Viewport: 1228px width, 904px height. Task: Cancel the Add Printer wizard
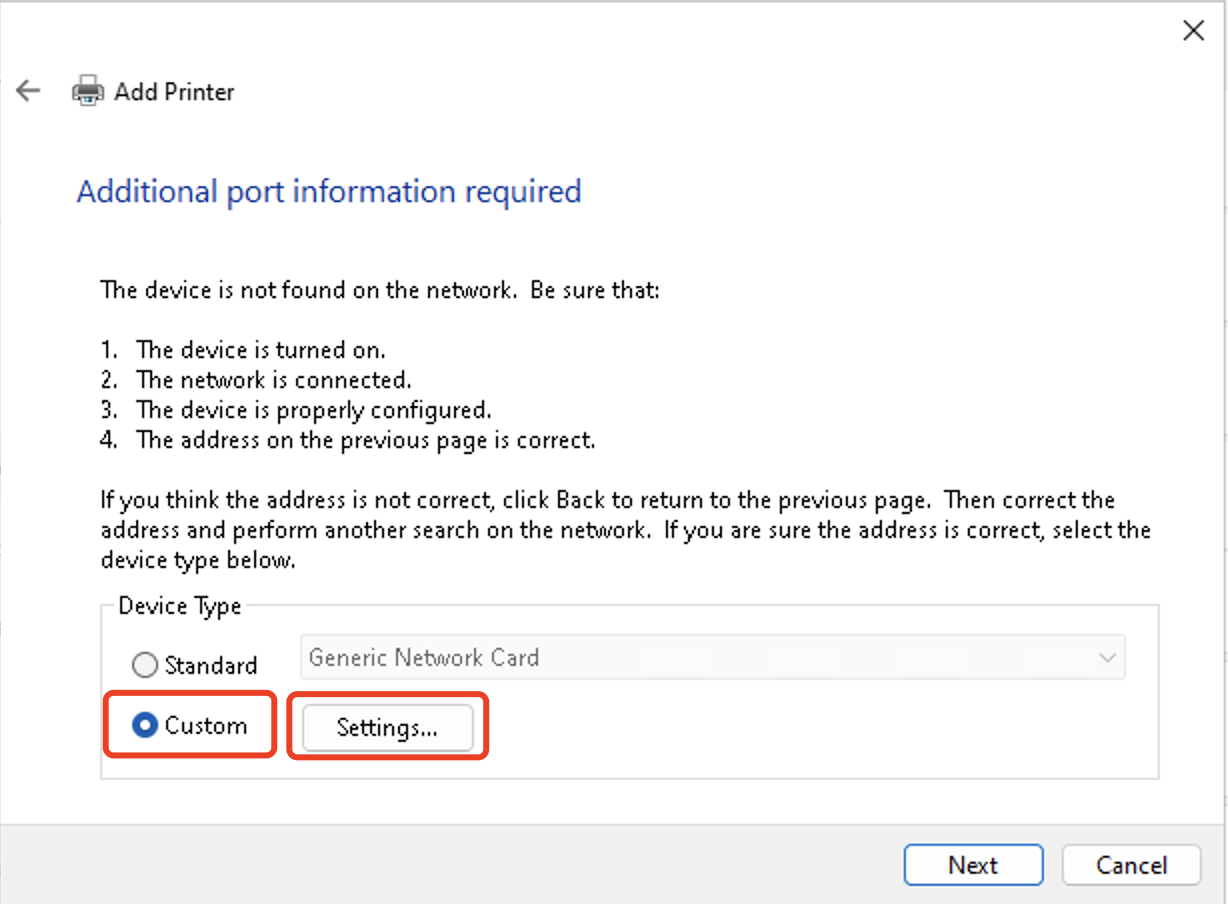(x=1131, y=865)
